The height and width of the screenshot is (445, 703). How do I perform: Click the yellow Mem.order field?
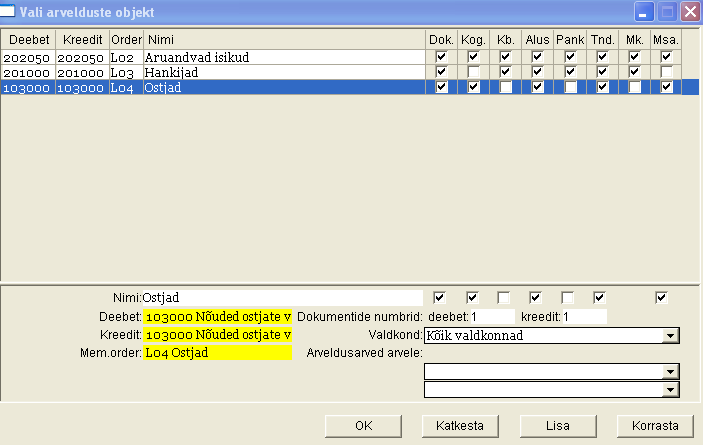tap(217, 353)
